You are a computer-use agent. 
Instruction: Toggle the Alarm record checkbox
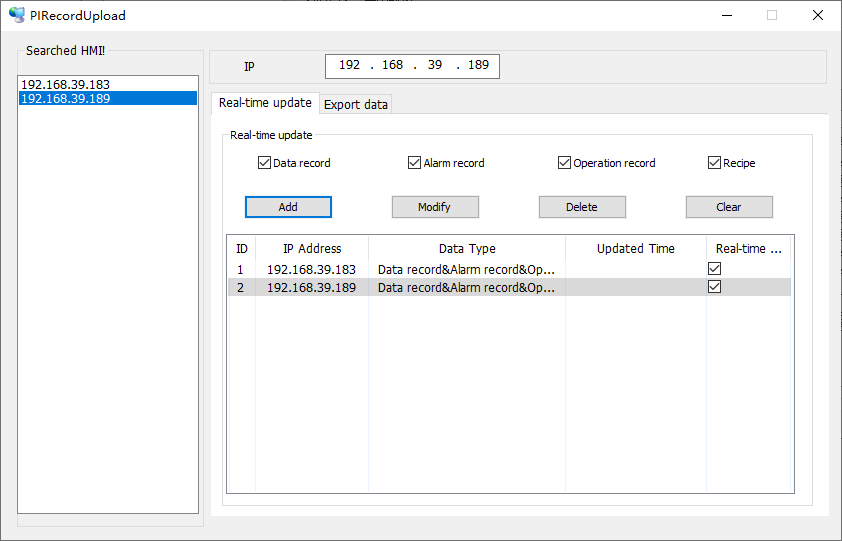(415, 163)
